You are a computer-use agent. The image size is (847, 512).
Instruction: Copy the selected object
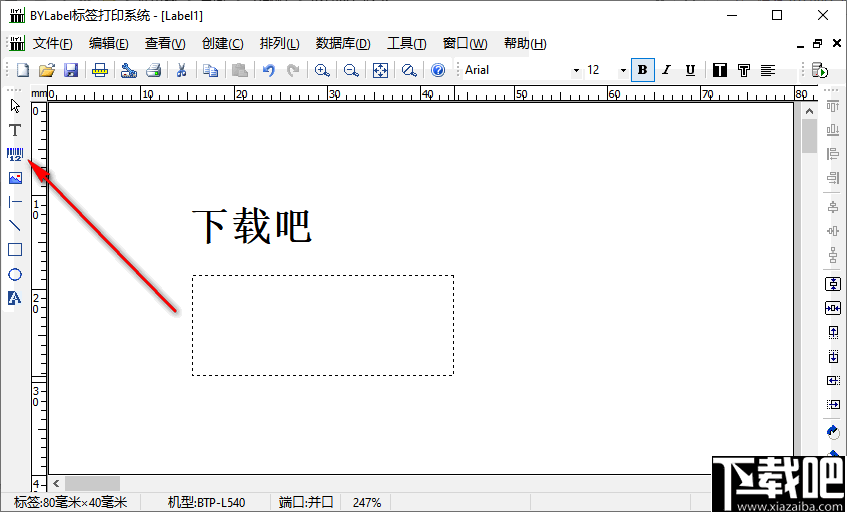210,70
